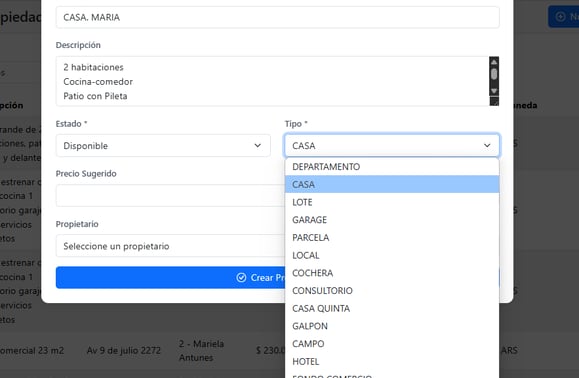Viewport: 579px width, 378px height.
Task: Pick LOTE in the type list
Action: (392, 202)
